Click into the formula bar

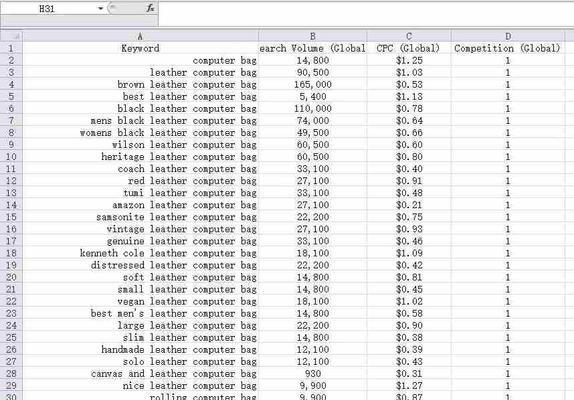(366, 14)
